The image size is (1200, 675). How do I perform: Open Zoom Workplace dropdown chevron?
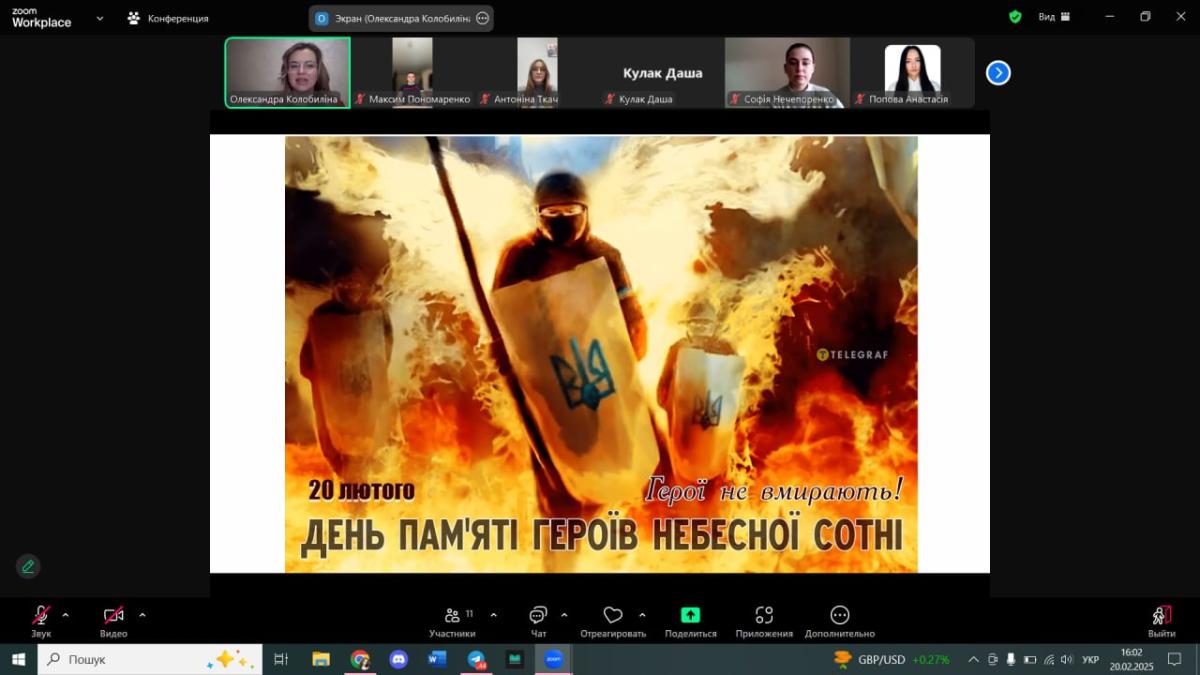(100, 18)
